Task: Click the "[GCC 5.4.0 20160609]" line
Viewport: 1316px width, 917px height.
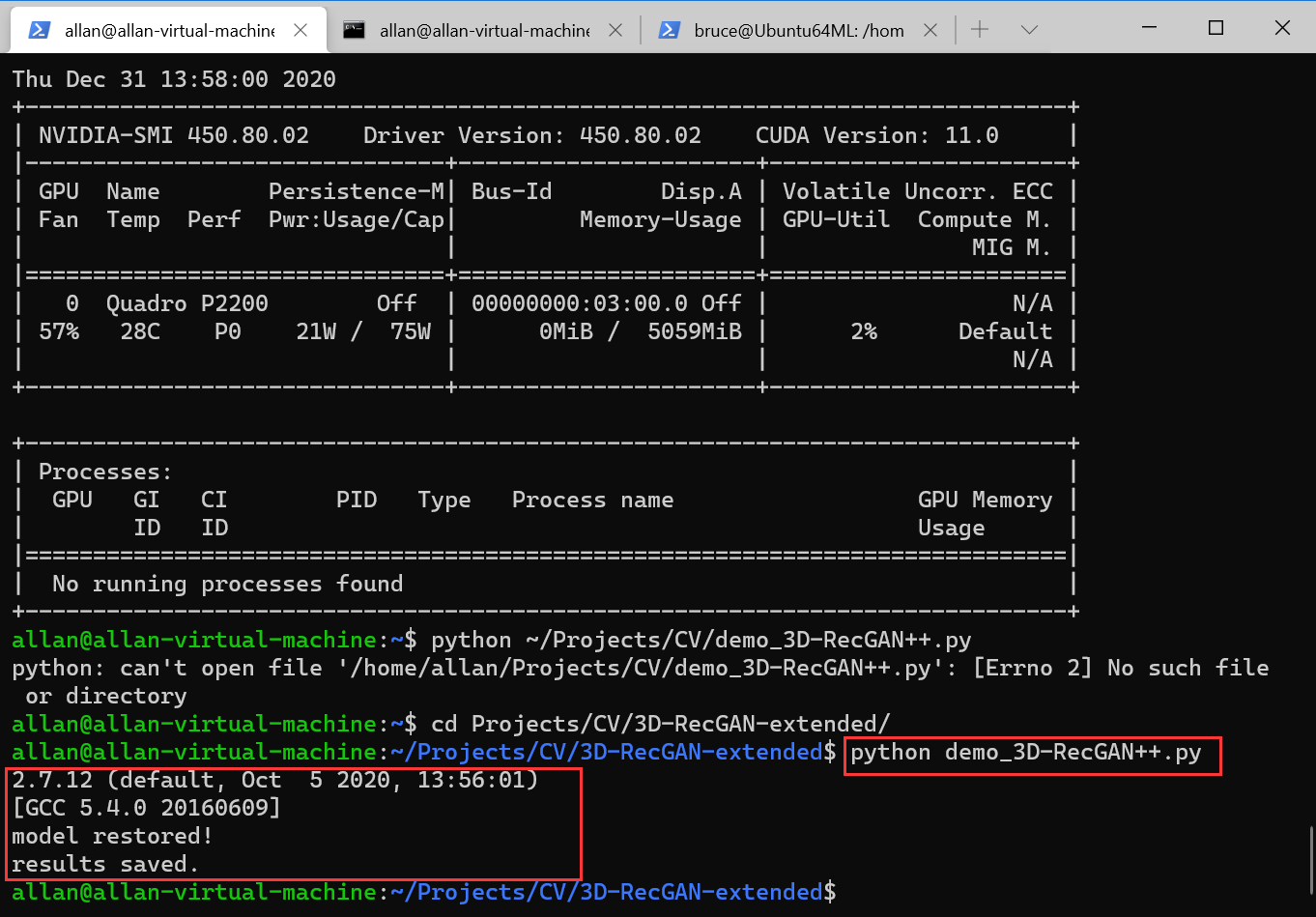Action: (147, 808)
